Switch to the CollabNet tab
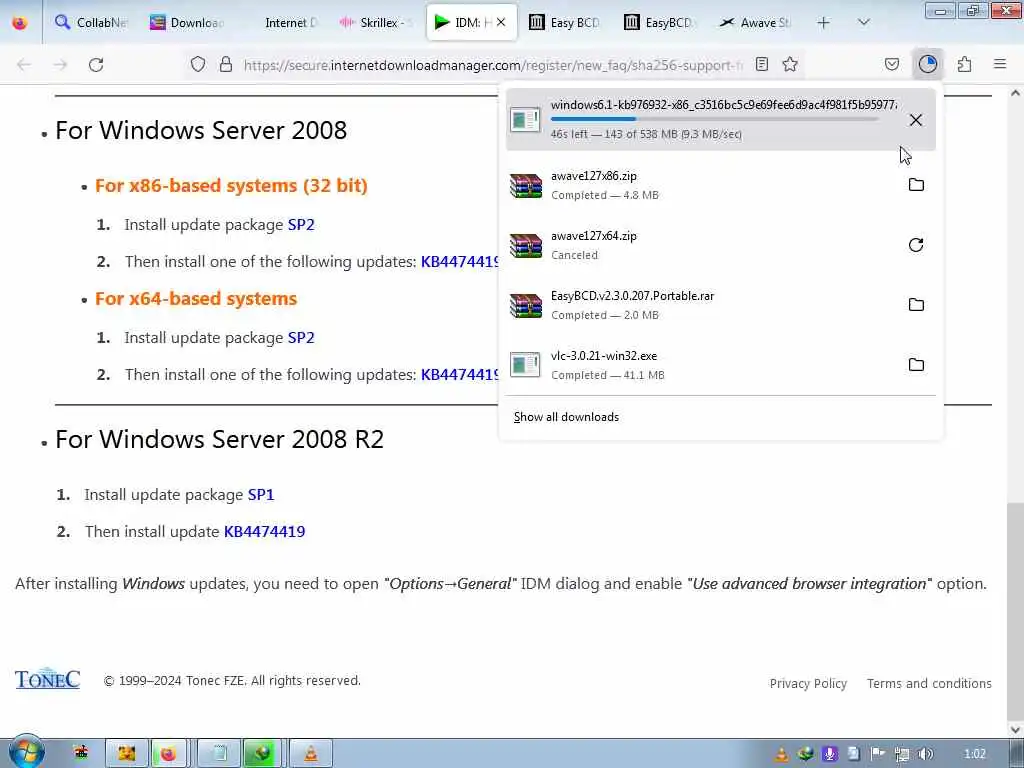The image size is (1024, 768). 91,22
